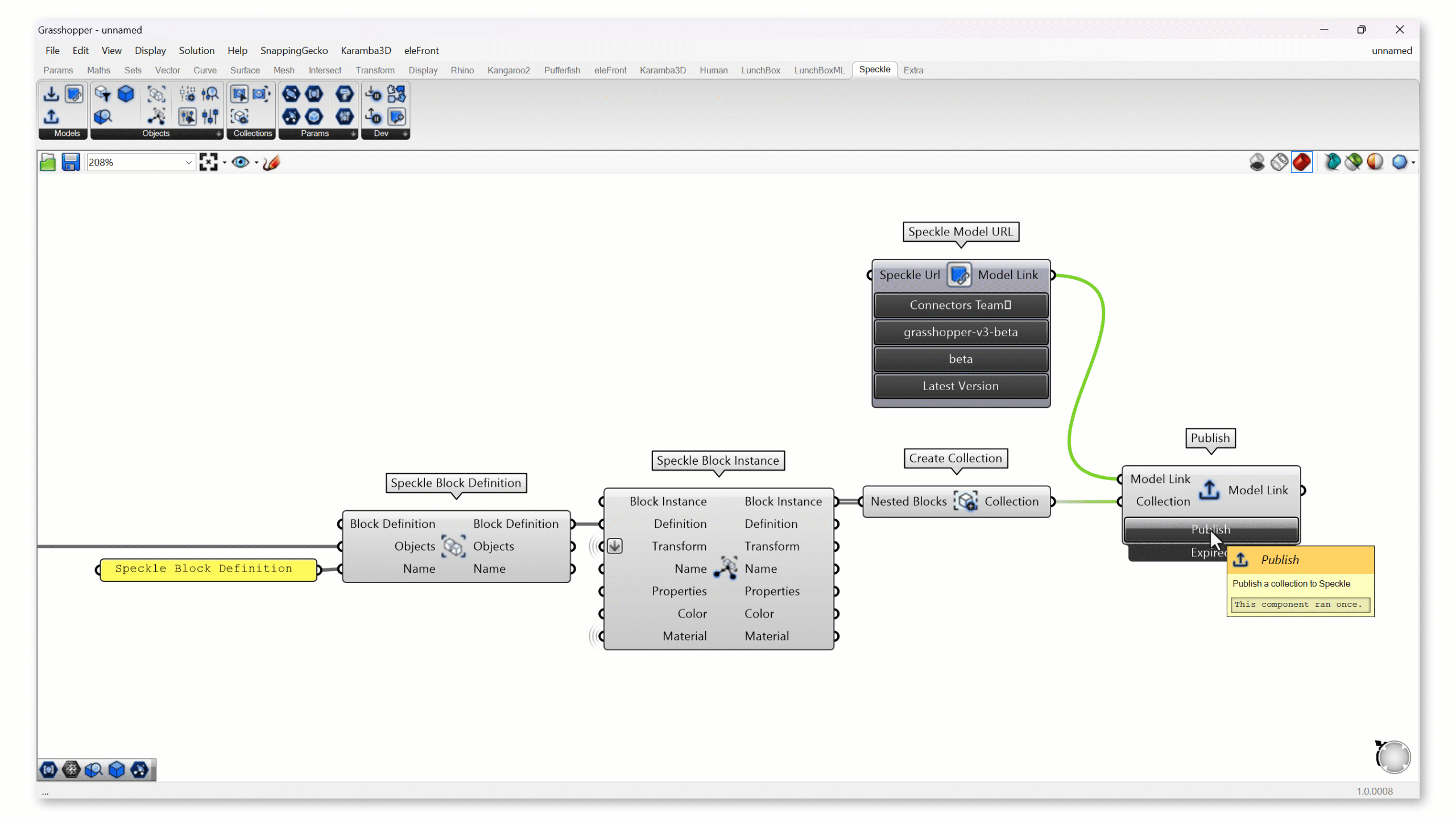Click the Collections panel label
This screenshot has width=1456, height=819.
tap(253, 134)
